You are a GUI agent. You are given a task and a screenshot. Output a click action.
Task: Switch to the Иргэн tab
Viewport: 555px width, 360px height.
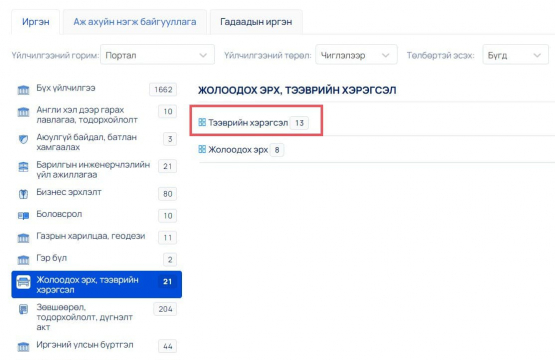(36, 22)
